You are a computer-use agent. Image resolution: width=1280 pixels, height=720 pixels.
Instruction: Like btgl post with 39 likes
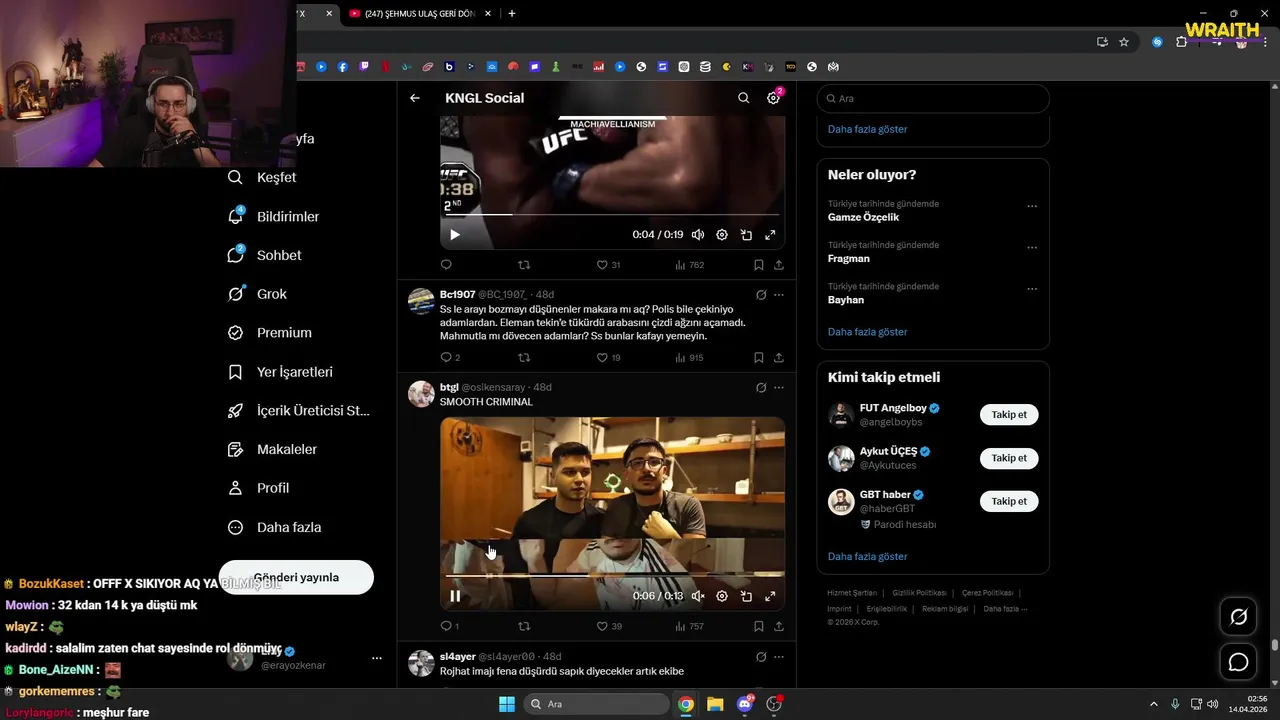click(x=608, y=626)
